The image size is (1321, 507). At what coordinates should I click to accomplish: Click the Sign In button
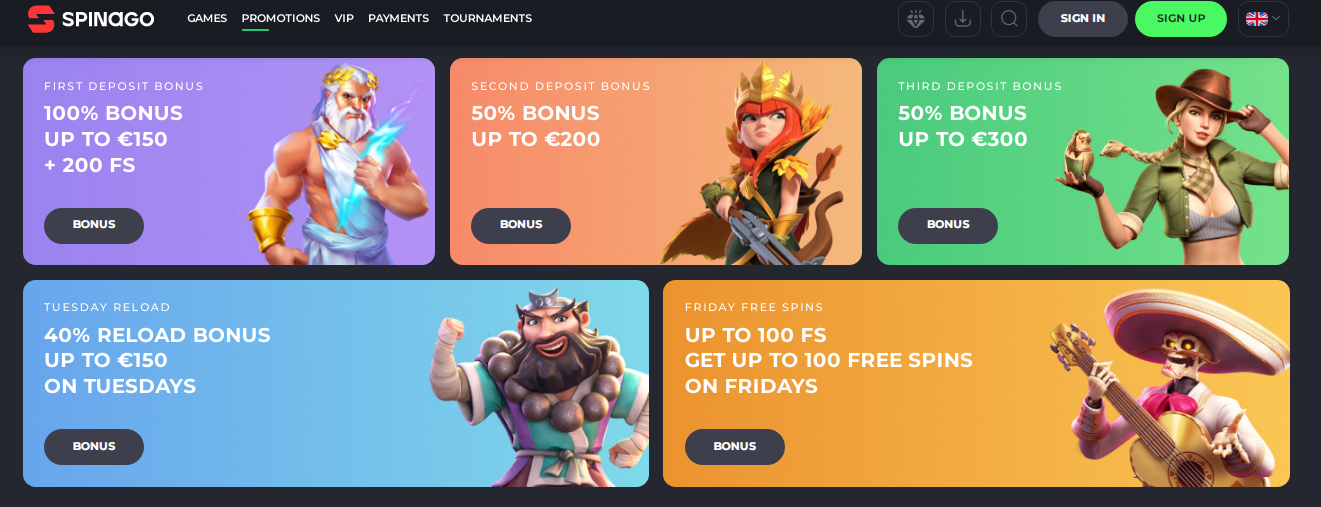1083,19
